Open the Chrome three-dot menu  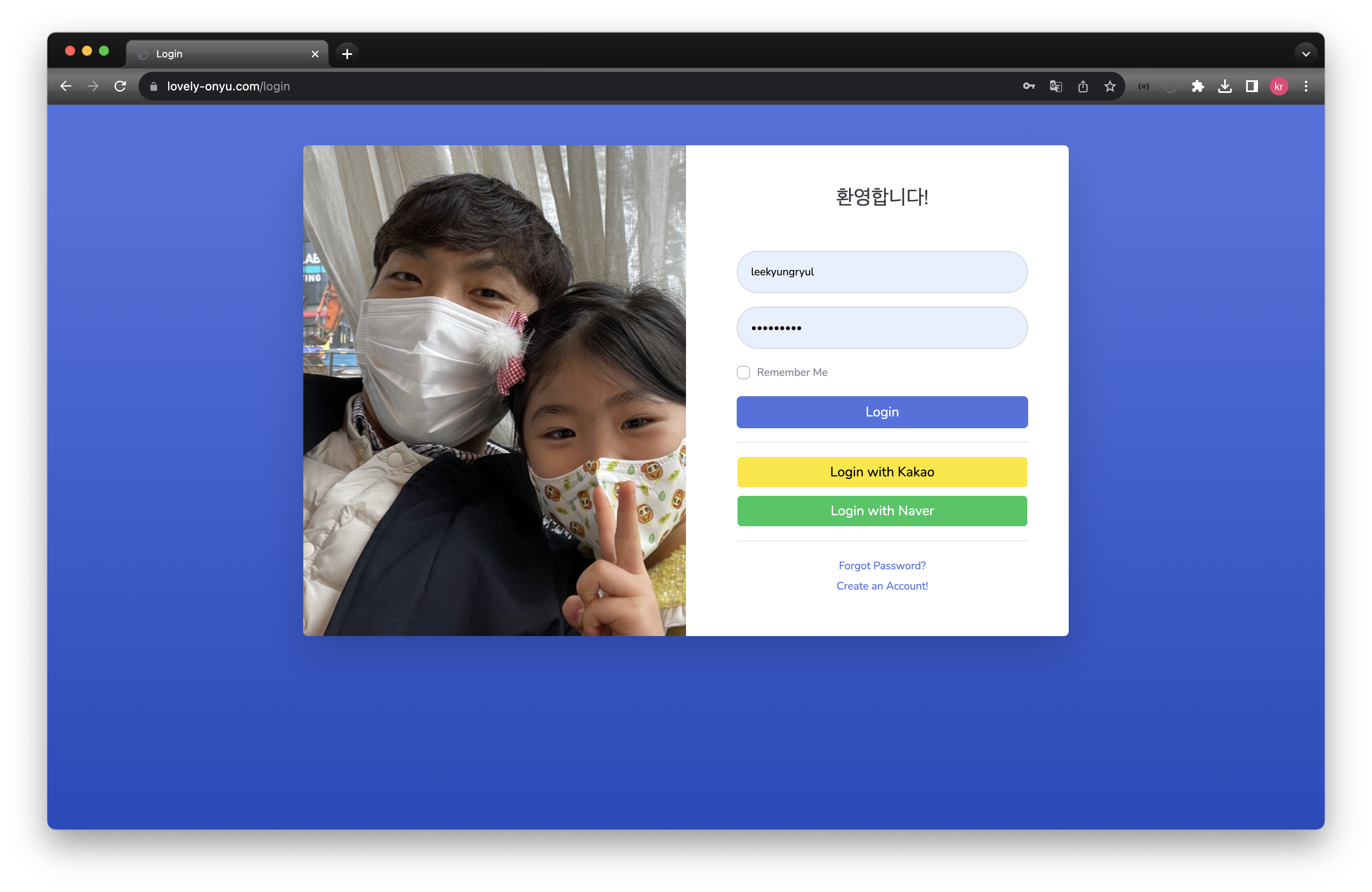[x=1306, y=87]
